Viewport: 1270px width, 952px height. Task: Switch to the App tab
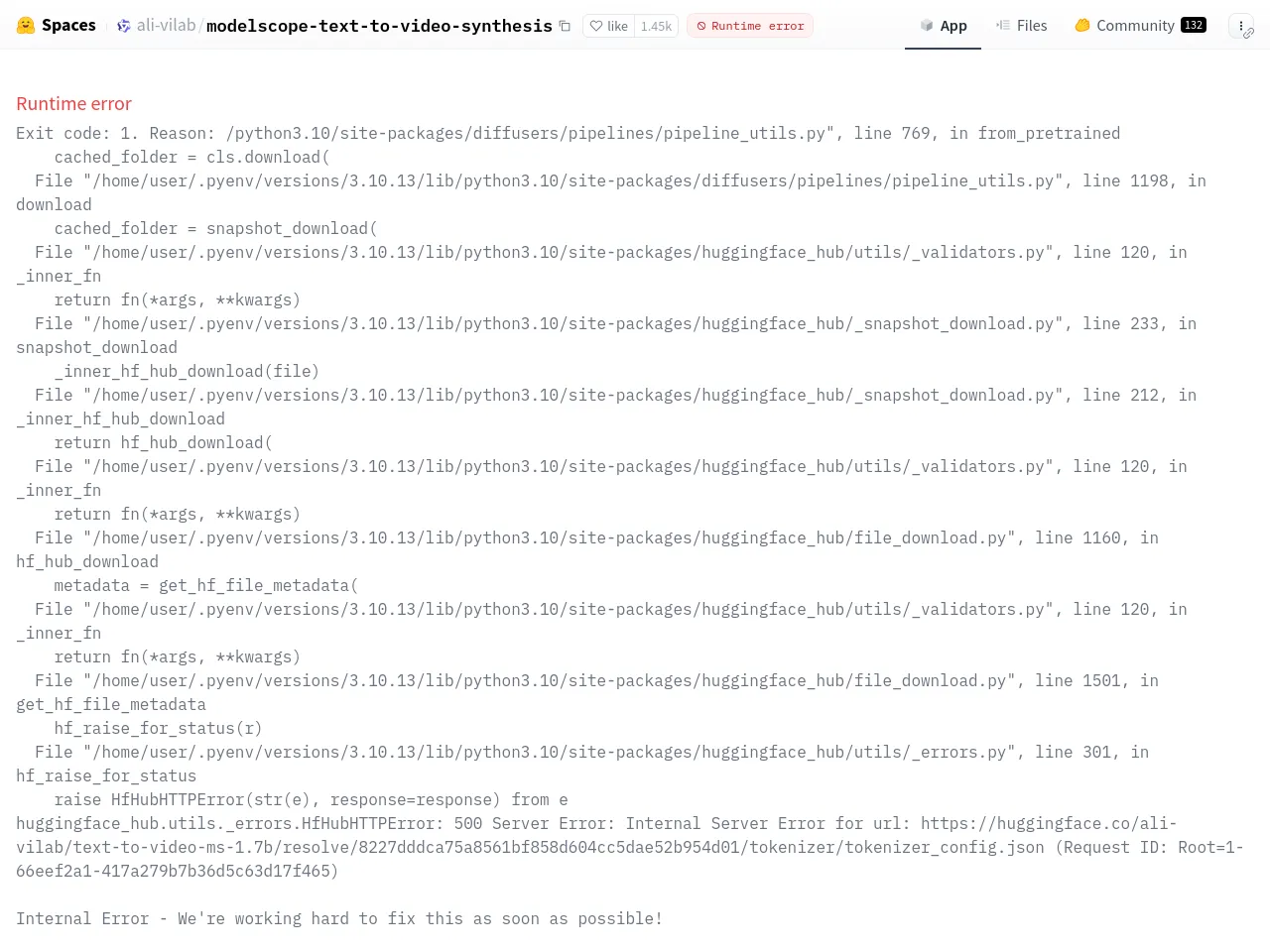click(x=943, y=26)
